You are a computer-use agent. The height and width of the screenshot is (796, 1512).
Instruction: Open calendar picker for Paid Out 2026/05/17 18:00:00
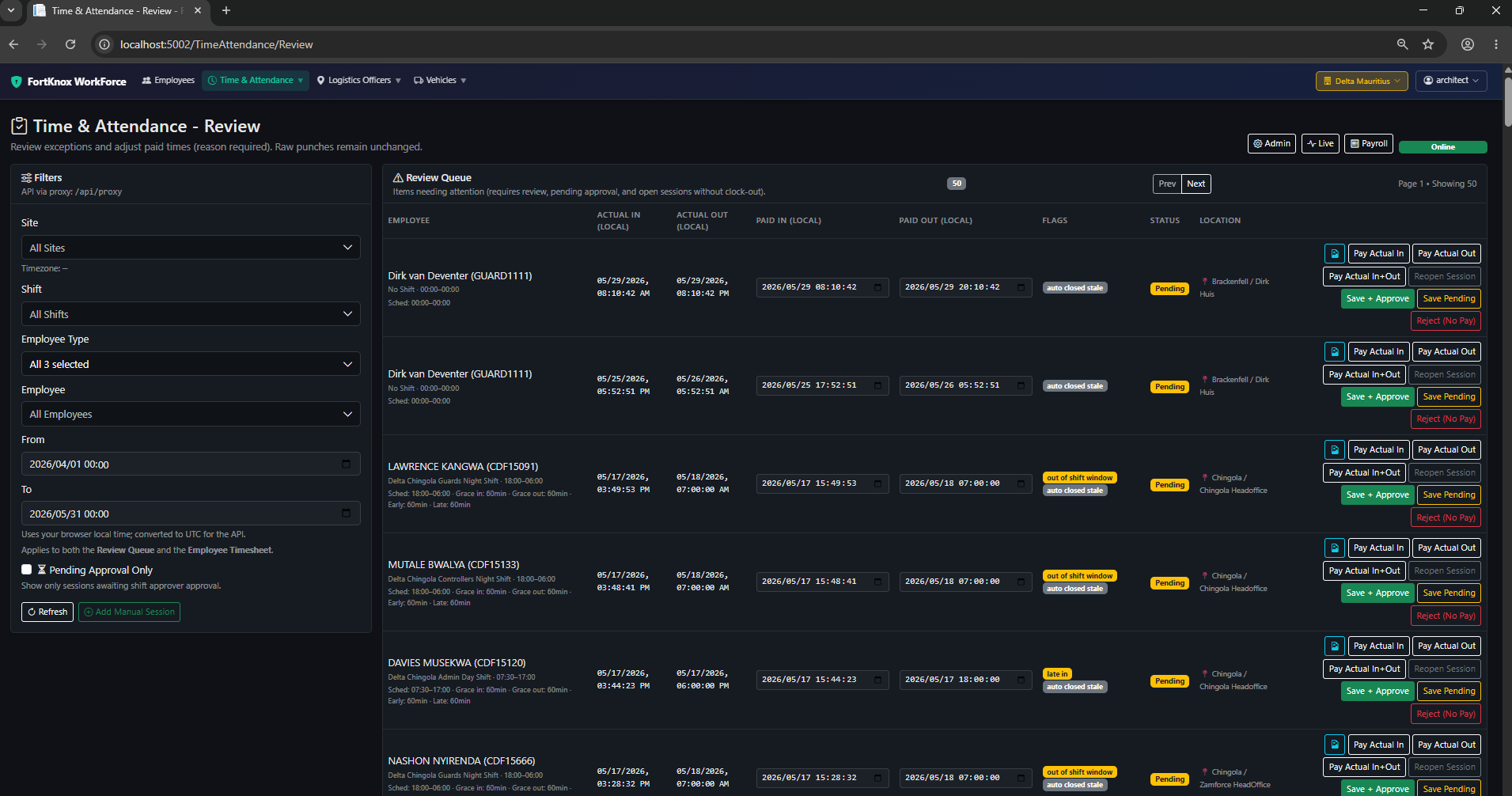pos(1021,680)
